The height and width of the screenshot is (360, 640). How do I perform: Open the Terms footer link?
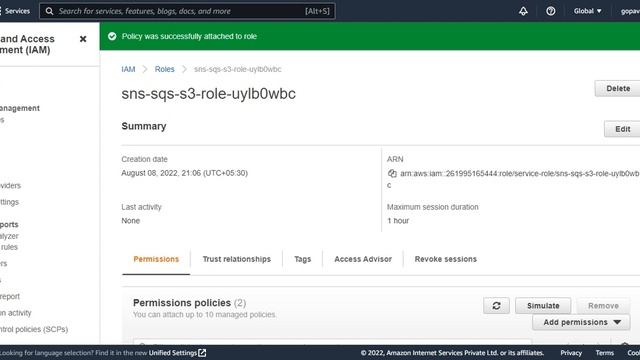(604, 353)
